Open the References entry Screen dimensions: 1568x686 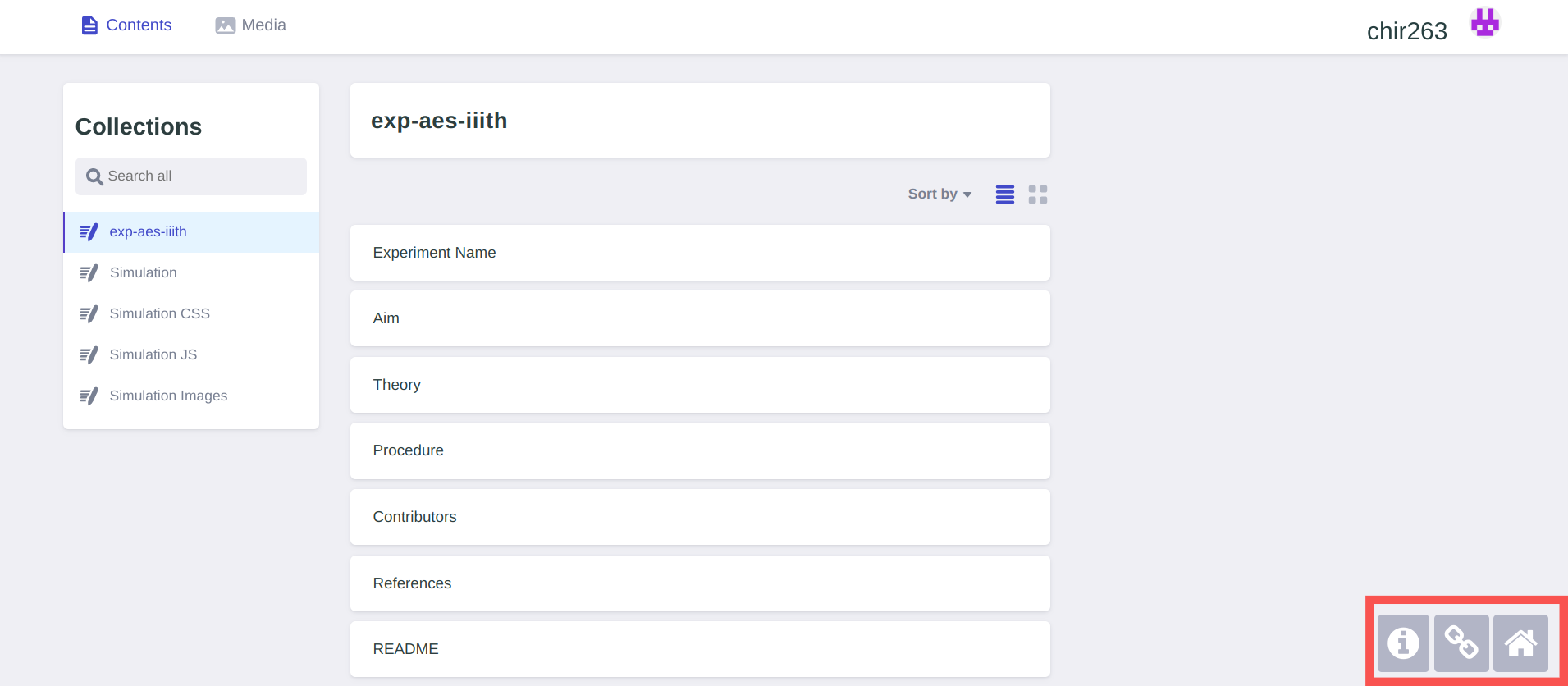click(700, 583)
